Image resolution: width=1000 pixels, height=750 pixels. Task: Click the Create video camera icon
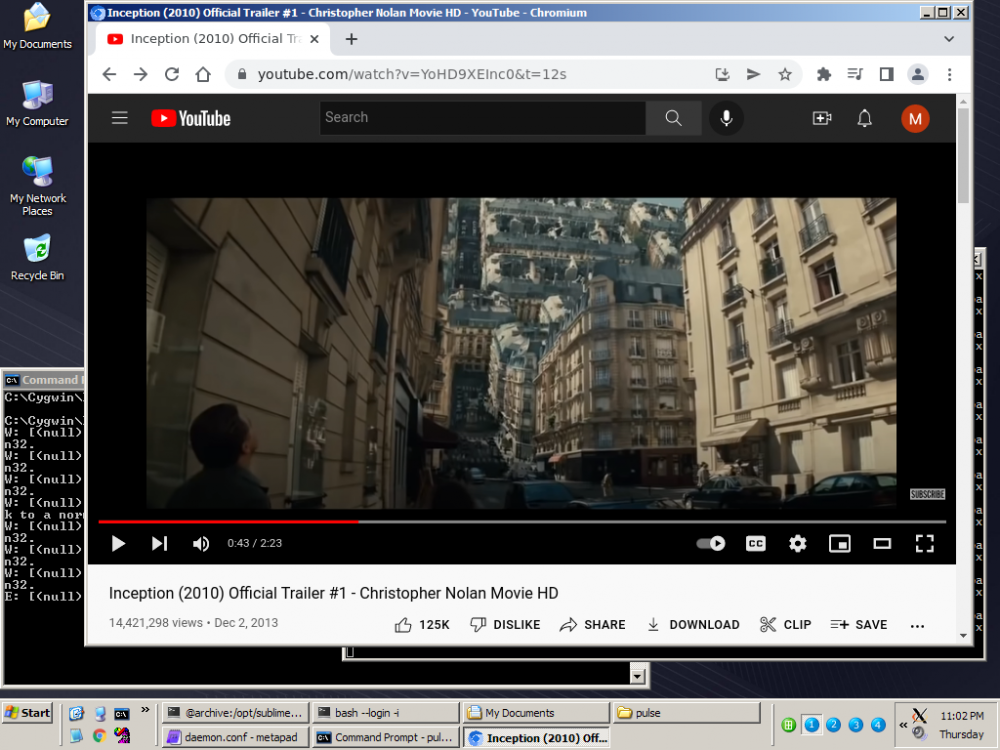(x=821, y=118)
